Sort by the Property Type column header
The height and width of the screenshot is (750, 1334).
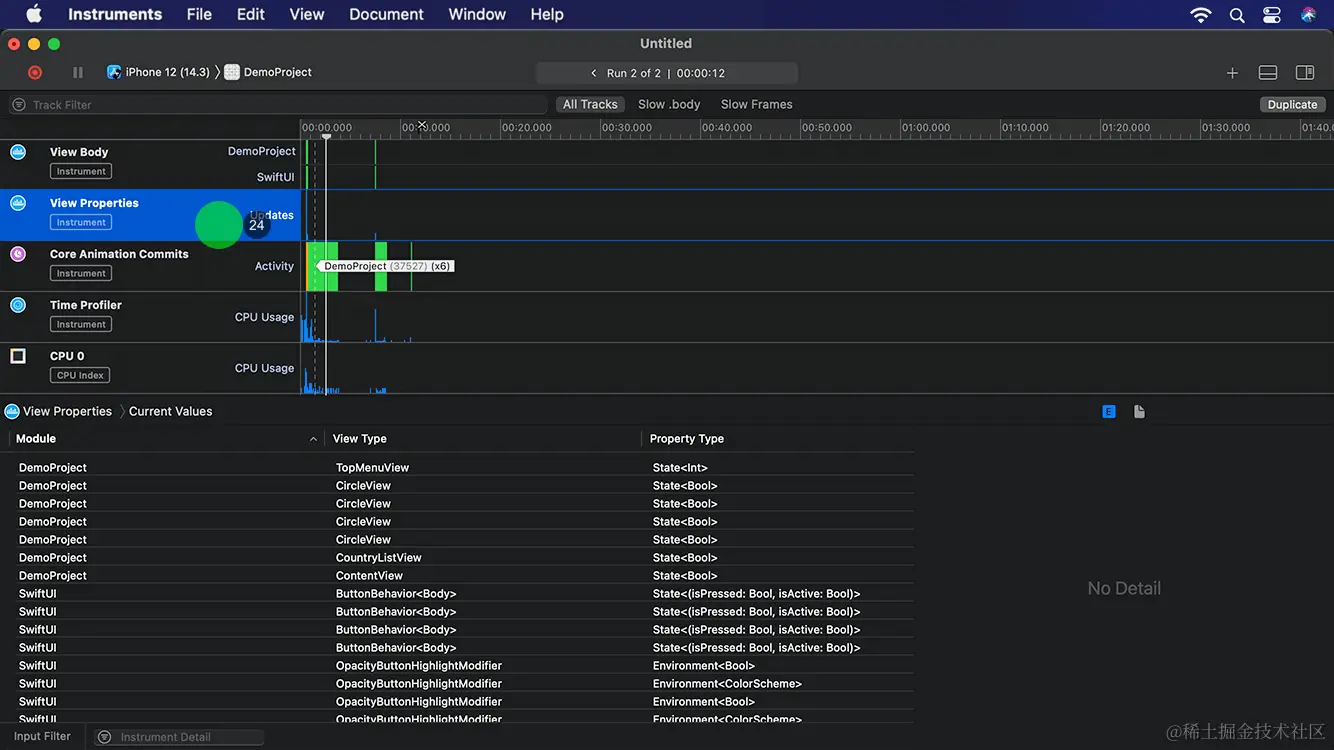687,439
